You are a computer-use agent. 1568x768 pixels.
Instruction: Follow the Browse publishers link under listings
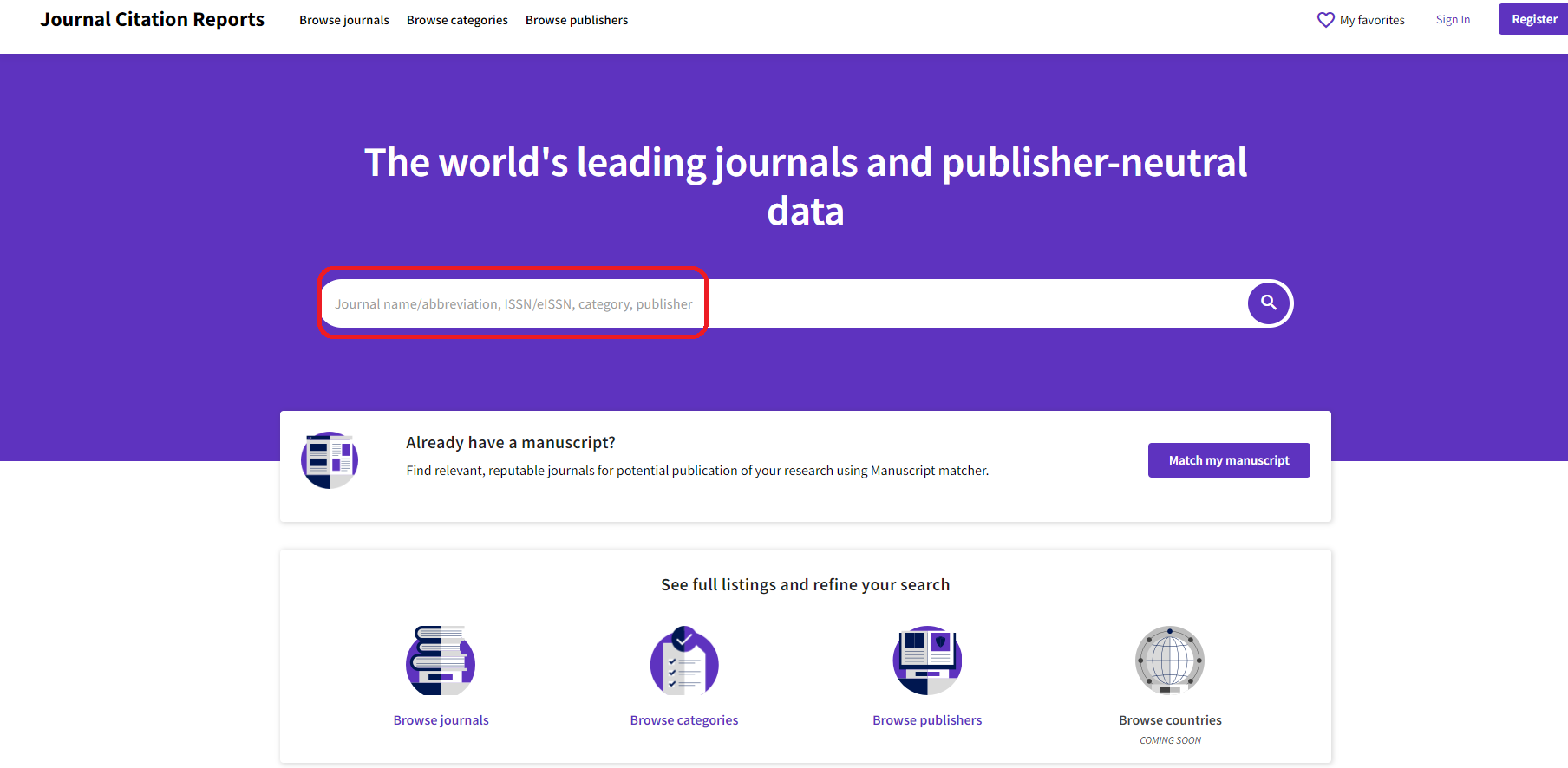coord(927,720)
